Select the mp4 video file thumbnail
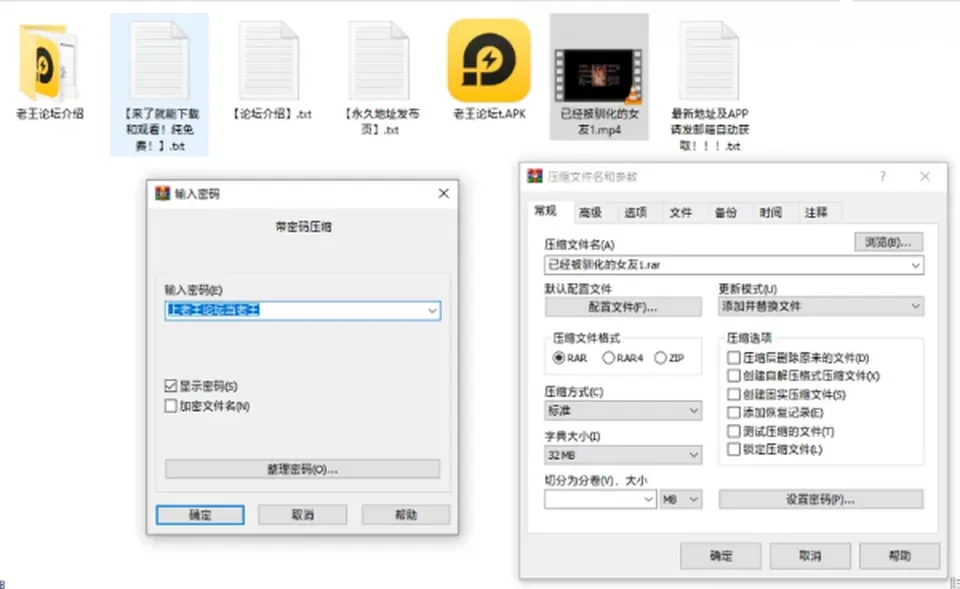This screenshot has width=960, height=589. click(x=599, y=75)
